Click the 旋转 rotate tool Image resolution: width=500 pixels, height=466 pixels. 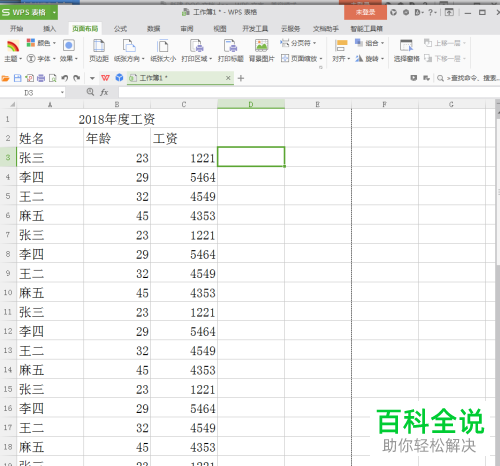point(369,59)
